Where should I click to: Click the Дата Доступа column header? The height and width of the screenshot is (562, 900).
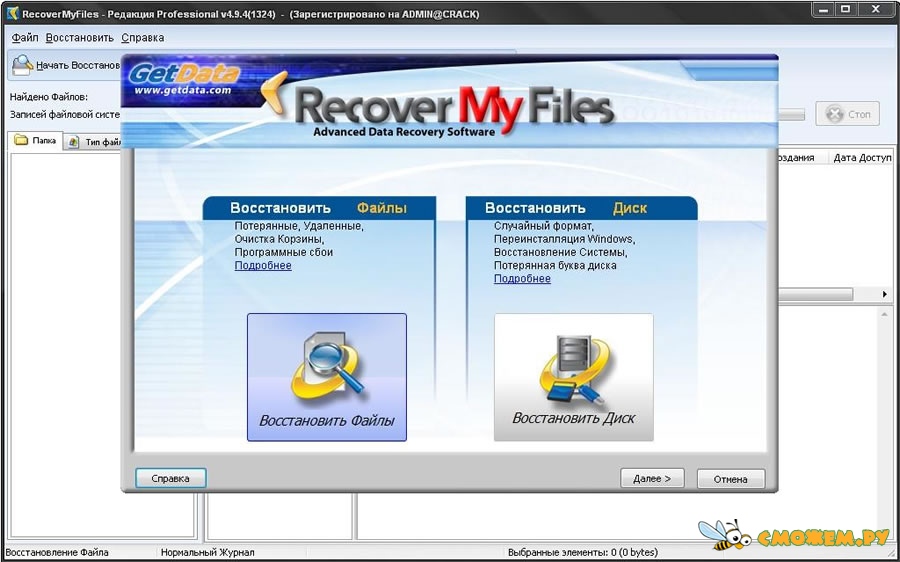click(862, 157)
